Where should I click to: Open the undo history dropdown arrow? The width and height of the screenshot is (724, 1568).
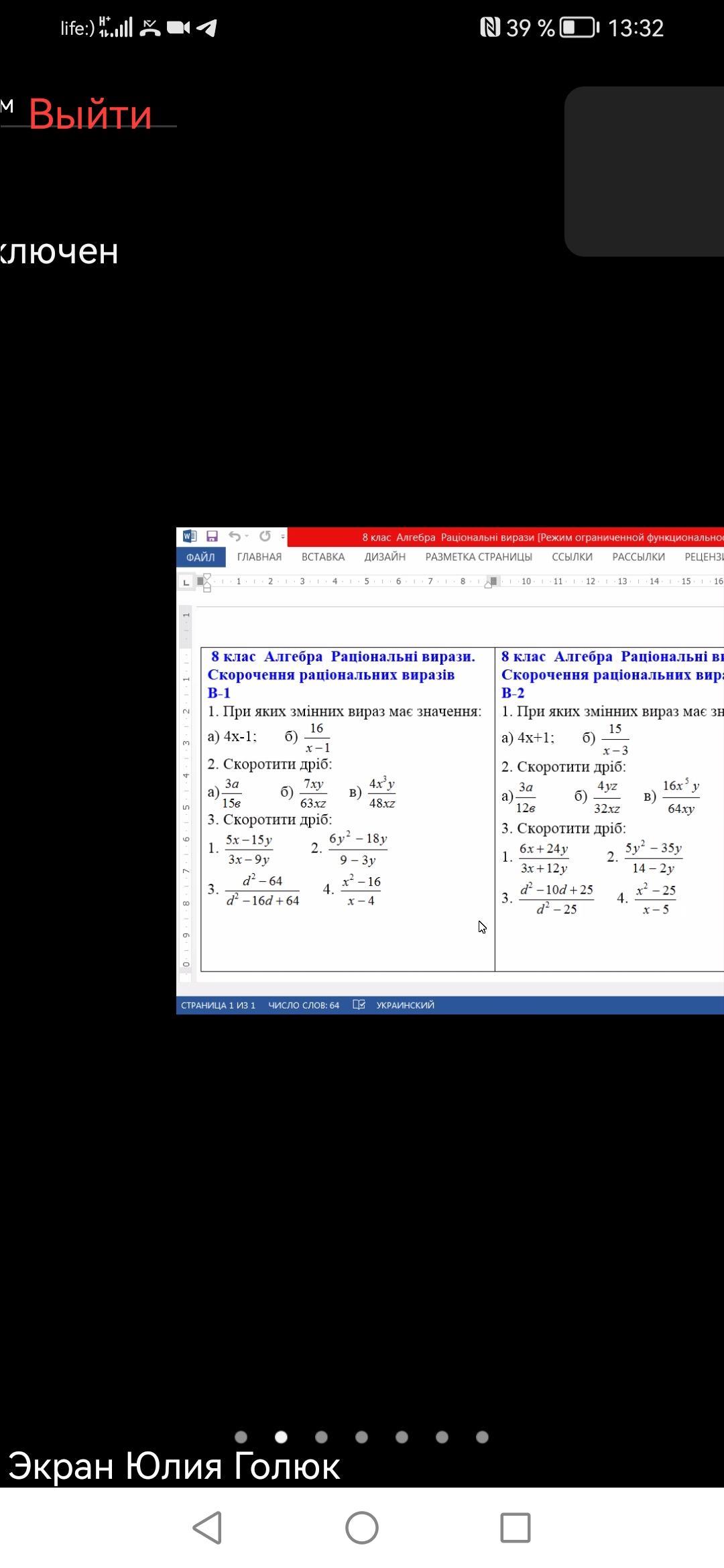pyautogui.click(x=247, y=536)
